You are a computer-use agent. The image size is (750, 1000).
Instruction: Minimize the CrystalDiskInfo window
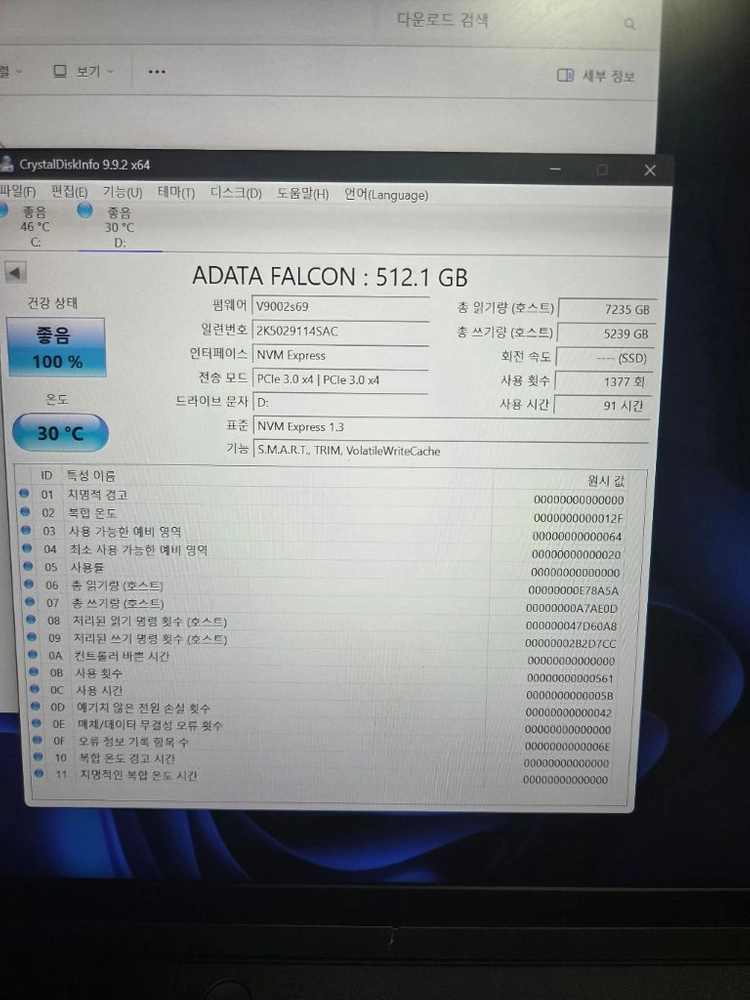[555, 169]
